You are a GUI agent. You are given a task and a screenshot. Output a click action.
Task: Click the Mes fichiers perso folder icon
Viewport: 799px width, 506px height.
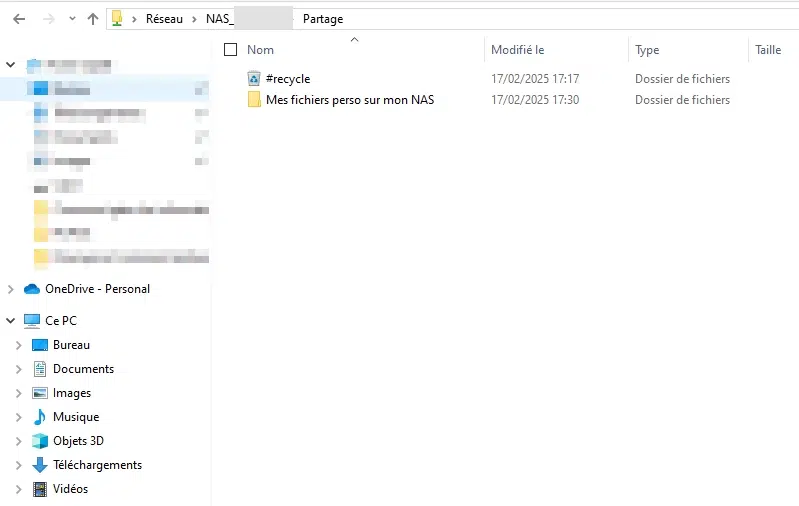(x=254, y=99)
